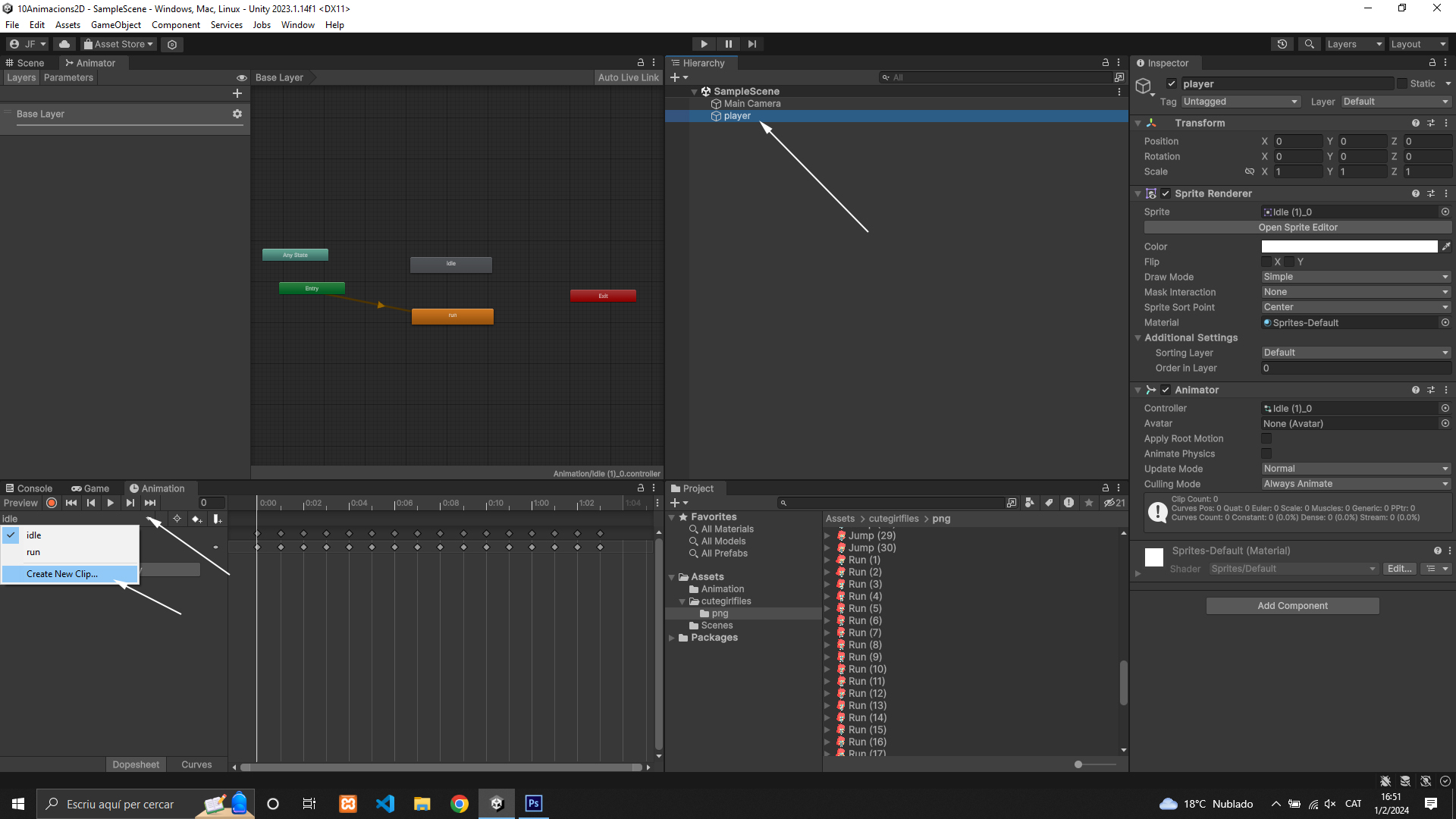1456x819 pixels.
Task: Toggle Apply Root Motion checkbox
Action: coord(1266,438)
